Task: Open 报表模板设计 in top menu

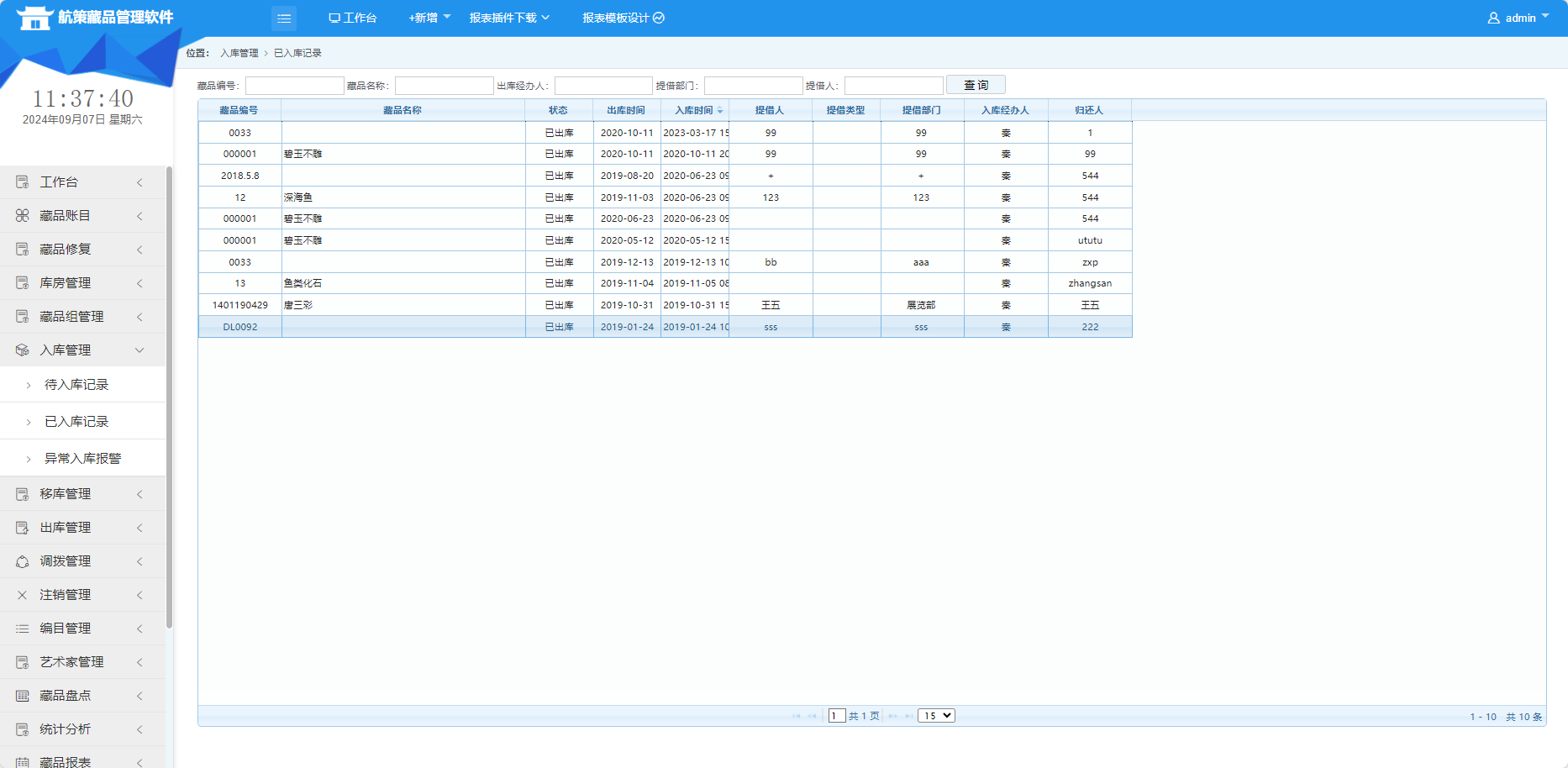Action: click(623, 18)
